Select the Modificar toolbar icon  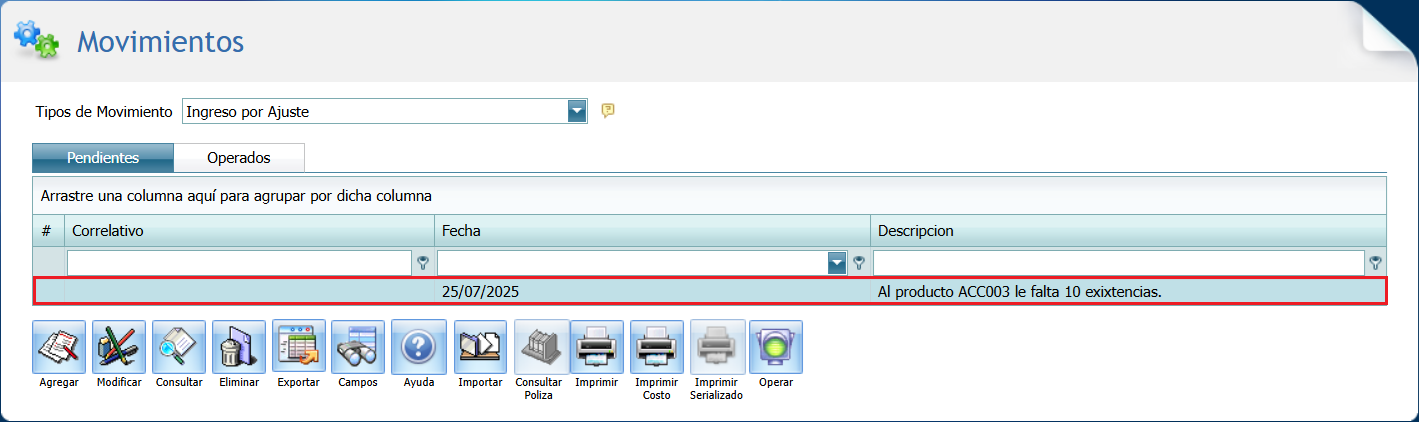[119, 347]
